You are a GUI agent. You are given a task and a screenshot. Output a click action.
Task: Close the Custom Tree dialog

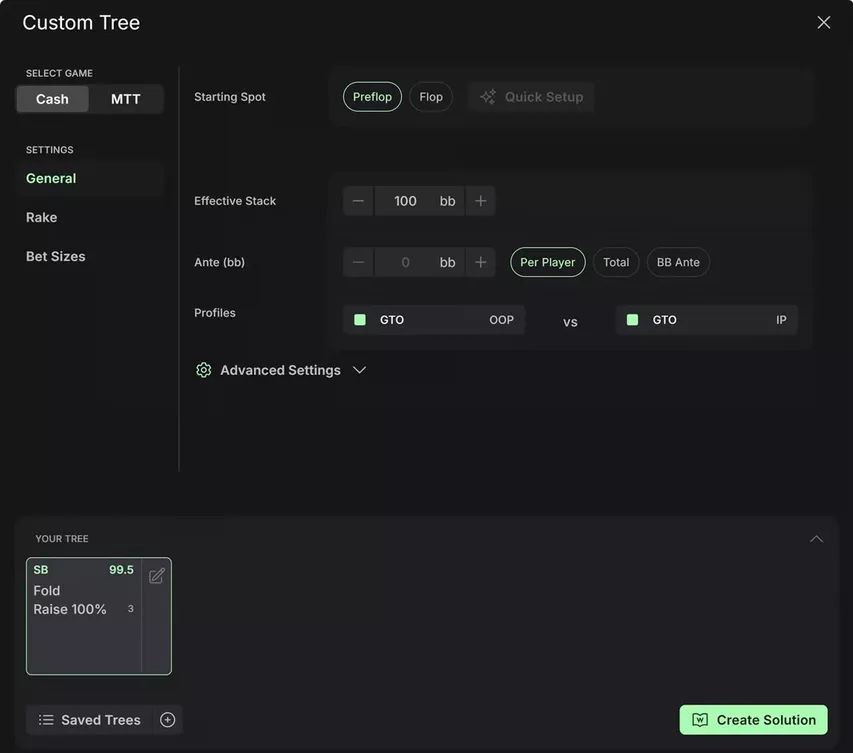823,22
